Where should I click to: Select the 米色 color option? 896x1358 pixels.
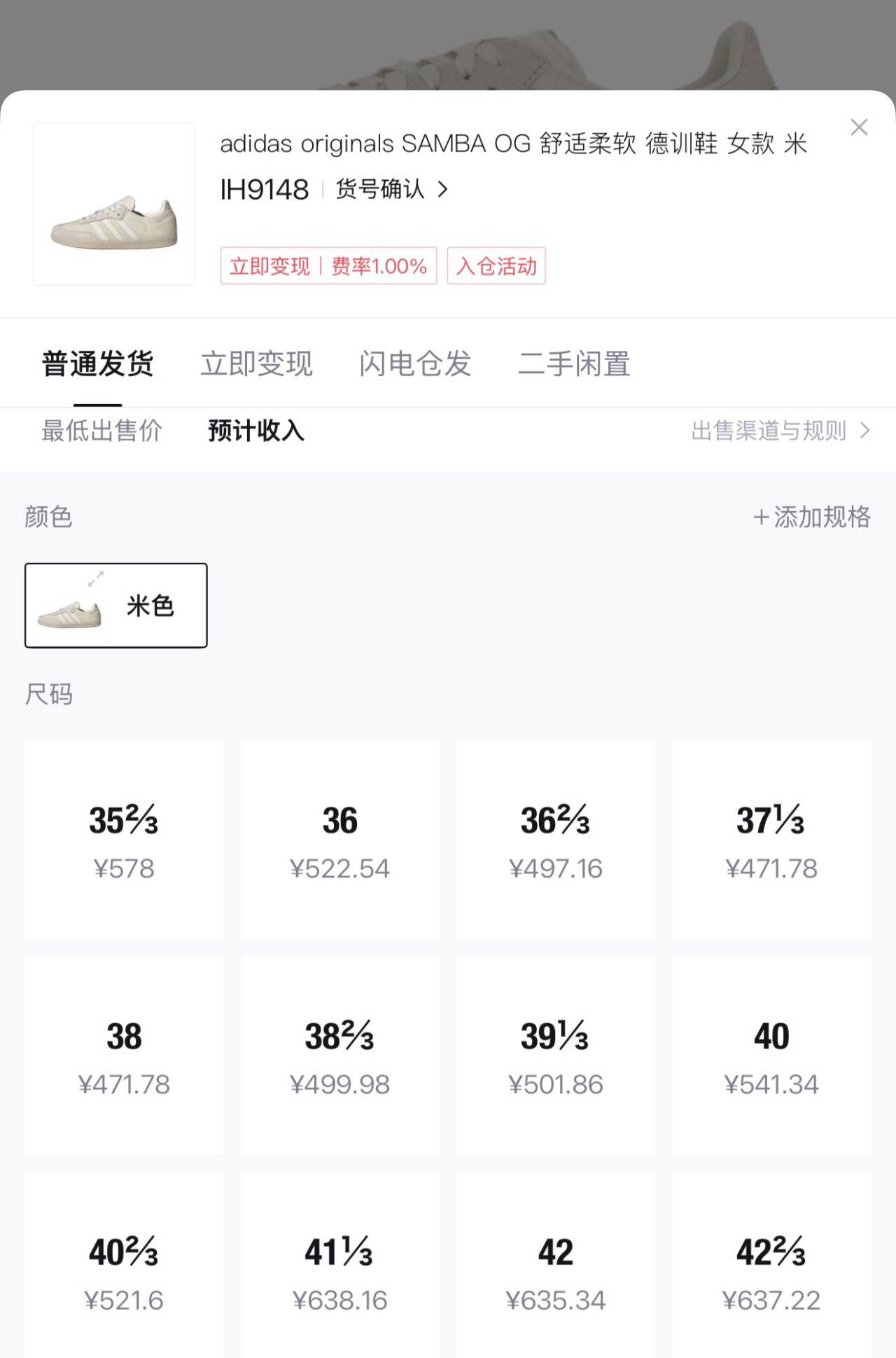(116, 605)
